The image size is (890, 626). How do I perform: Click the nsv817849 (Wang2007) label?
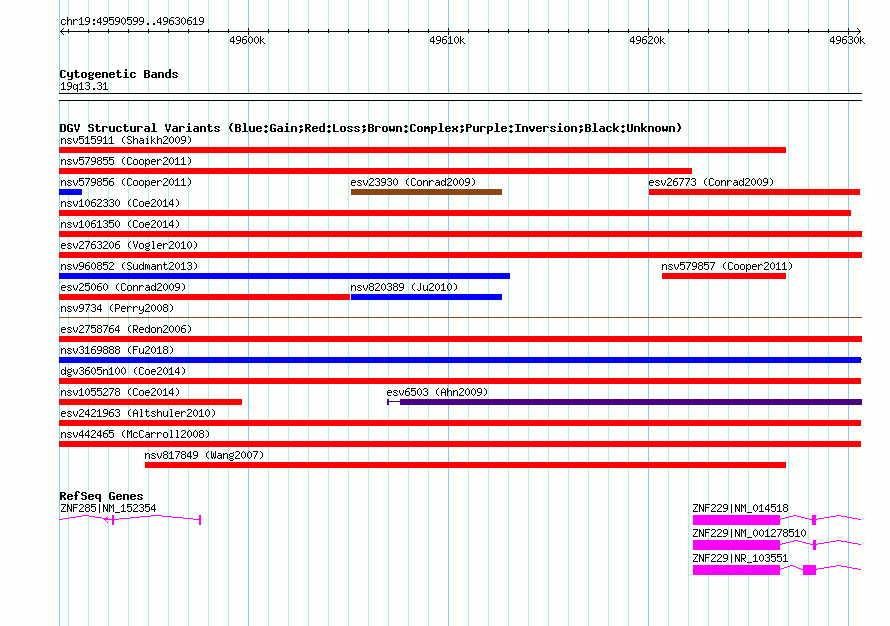(204, 455)
